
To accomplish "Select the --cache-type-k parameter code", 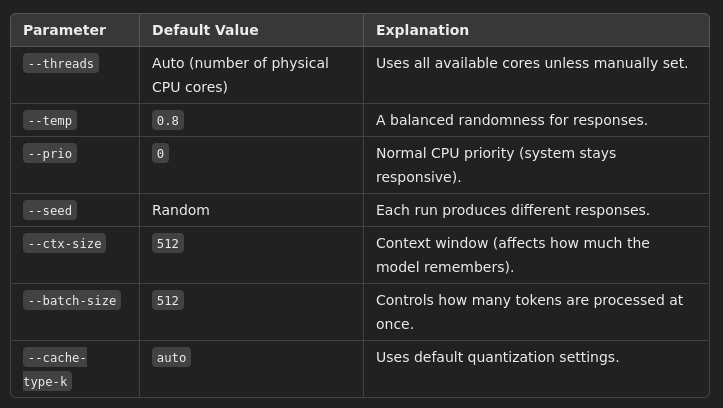I will point(56,368).
